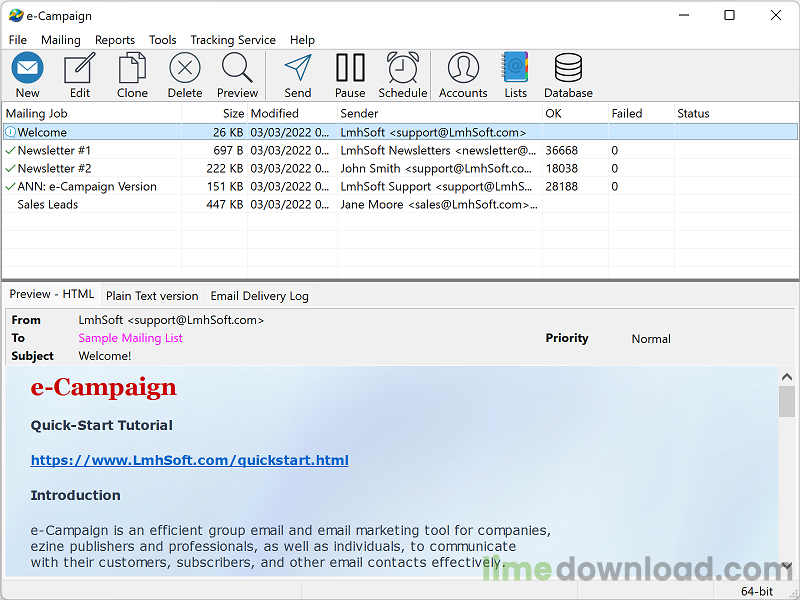Clone the selected mailing job
Viewport: 800px width, 600px height.
[x=132, y=69]
